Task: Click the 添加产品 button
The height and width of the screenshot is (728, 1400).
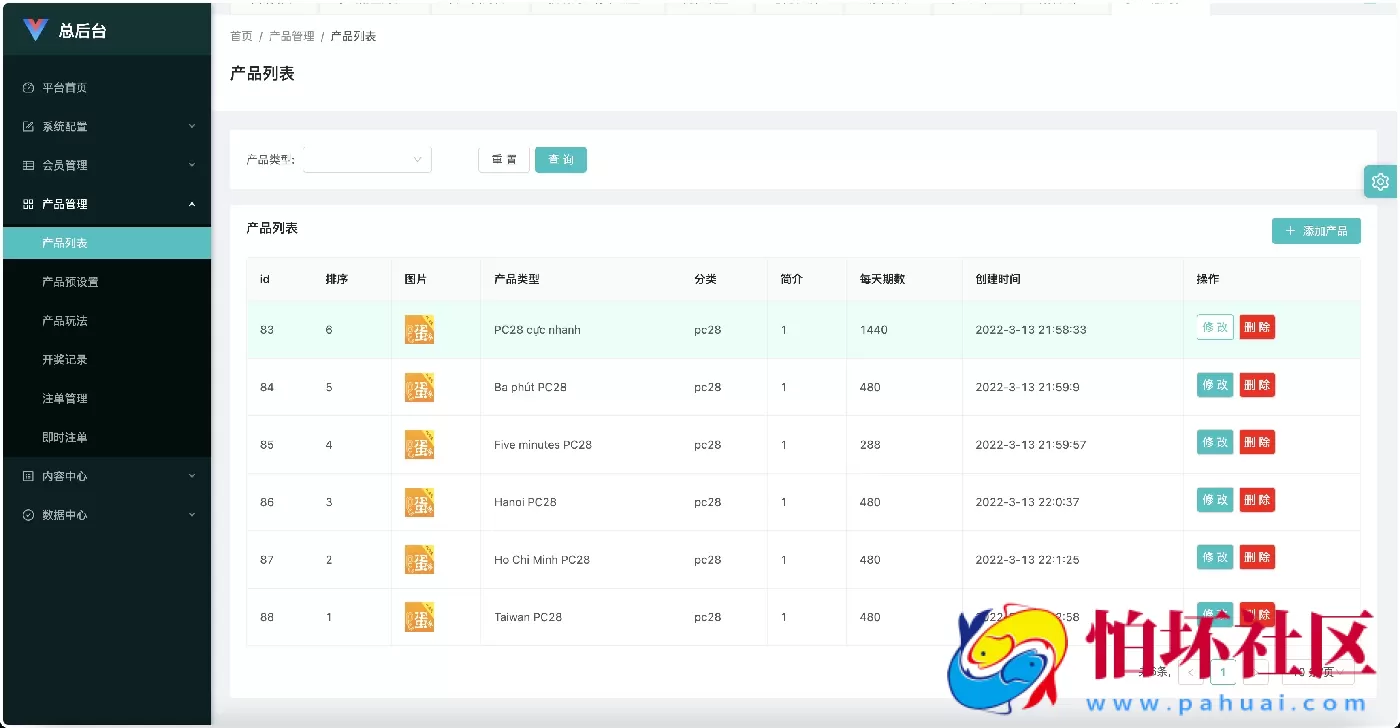Action: click(1316, 231)
